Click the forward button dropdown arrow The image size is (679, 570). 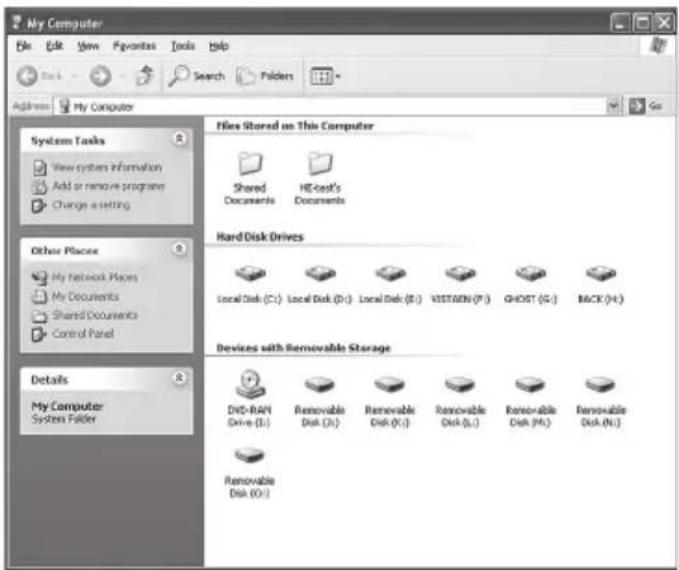click(122, 77)
